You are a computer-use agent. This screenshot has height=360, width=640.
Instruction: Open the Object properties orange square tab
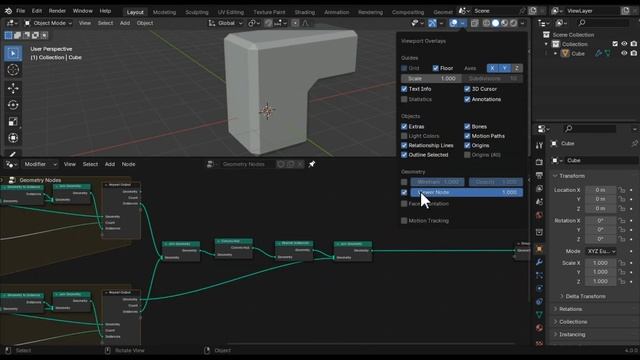pyautogui.click(x=539, y=249)
